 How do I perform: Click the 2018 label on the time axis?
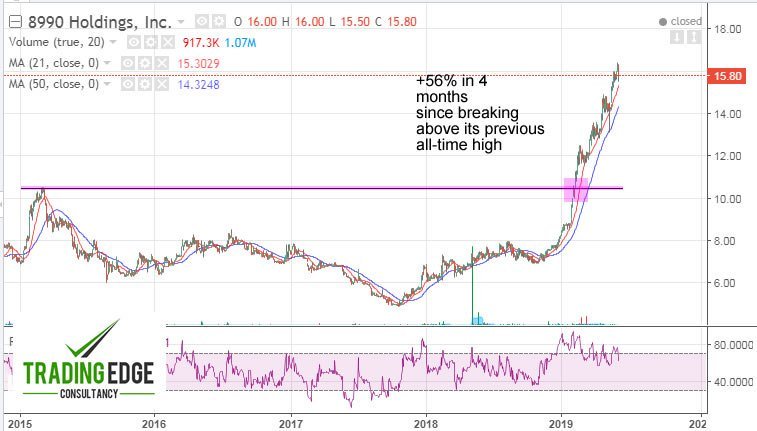tap(426, 424)
